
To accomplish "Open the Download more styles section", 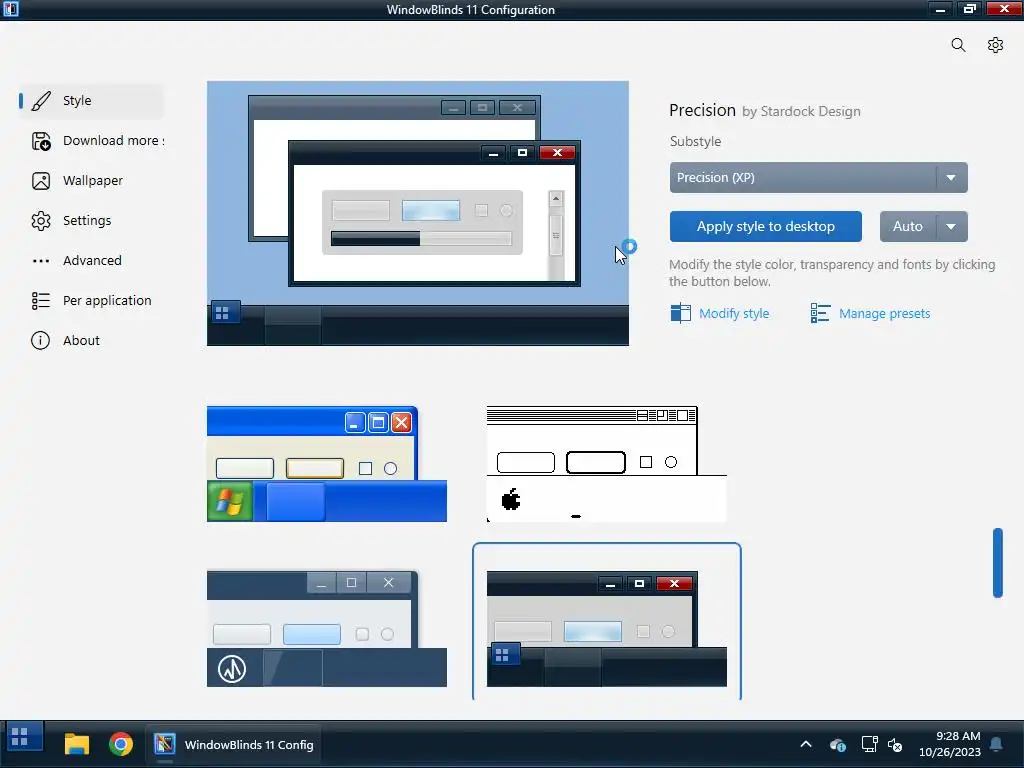I will tap(91, 140).
